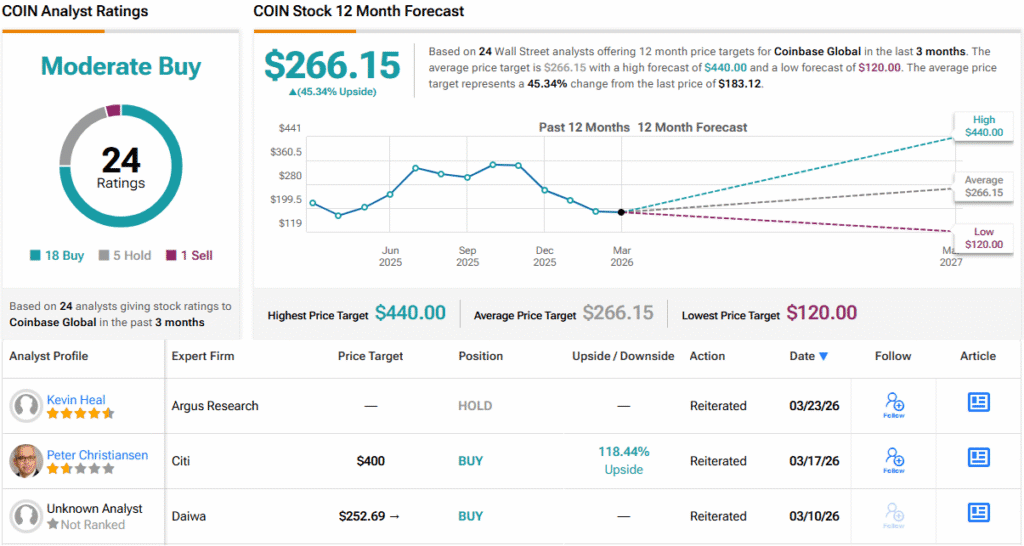This screenshot has width=1024, height=546.
Task: Open article for Citi rating
Action: 978,457
